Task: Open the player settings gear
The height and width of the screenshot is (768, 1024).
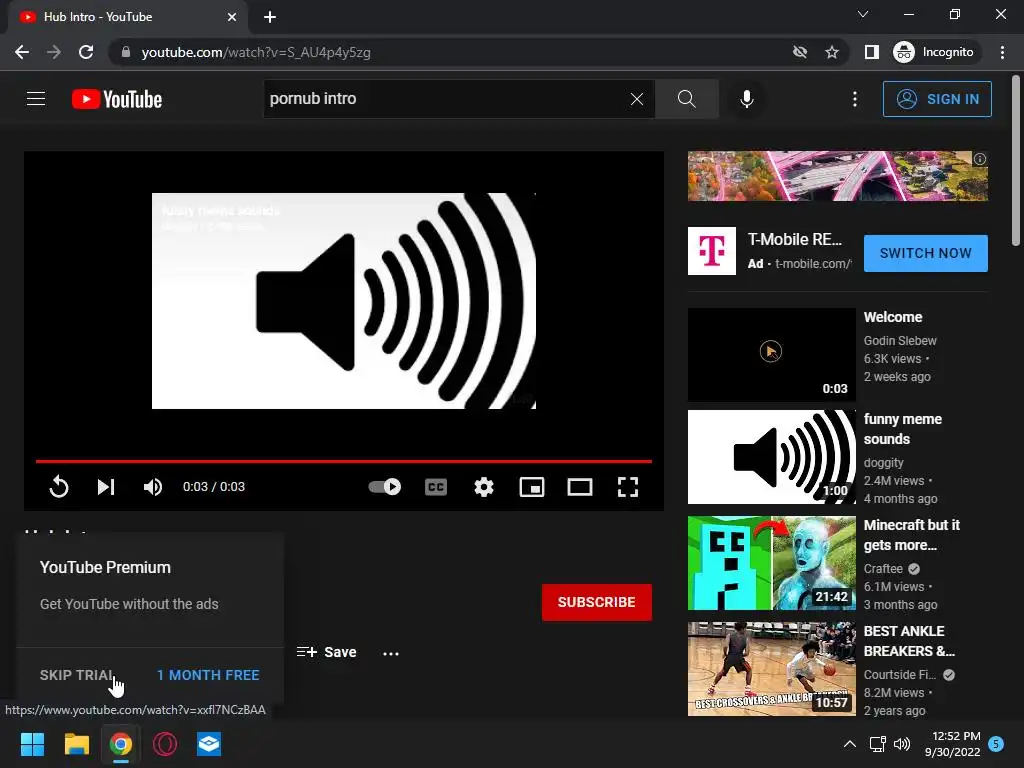Action: (483, 487)
